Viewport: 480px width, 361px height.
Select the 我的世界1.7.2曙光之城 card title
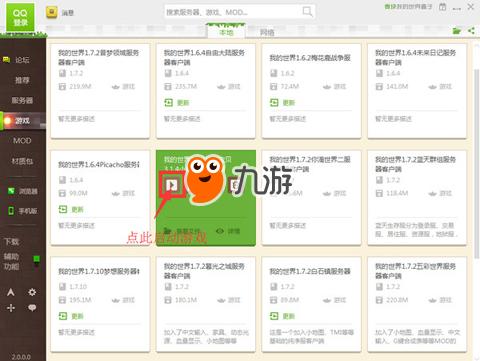[204, 271]
